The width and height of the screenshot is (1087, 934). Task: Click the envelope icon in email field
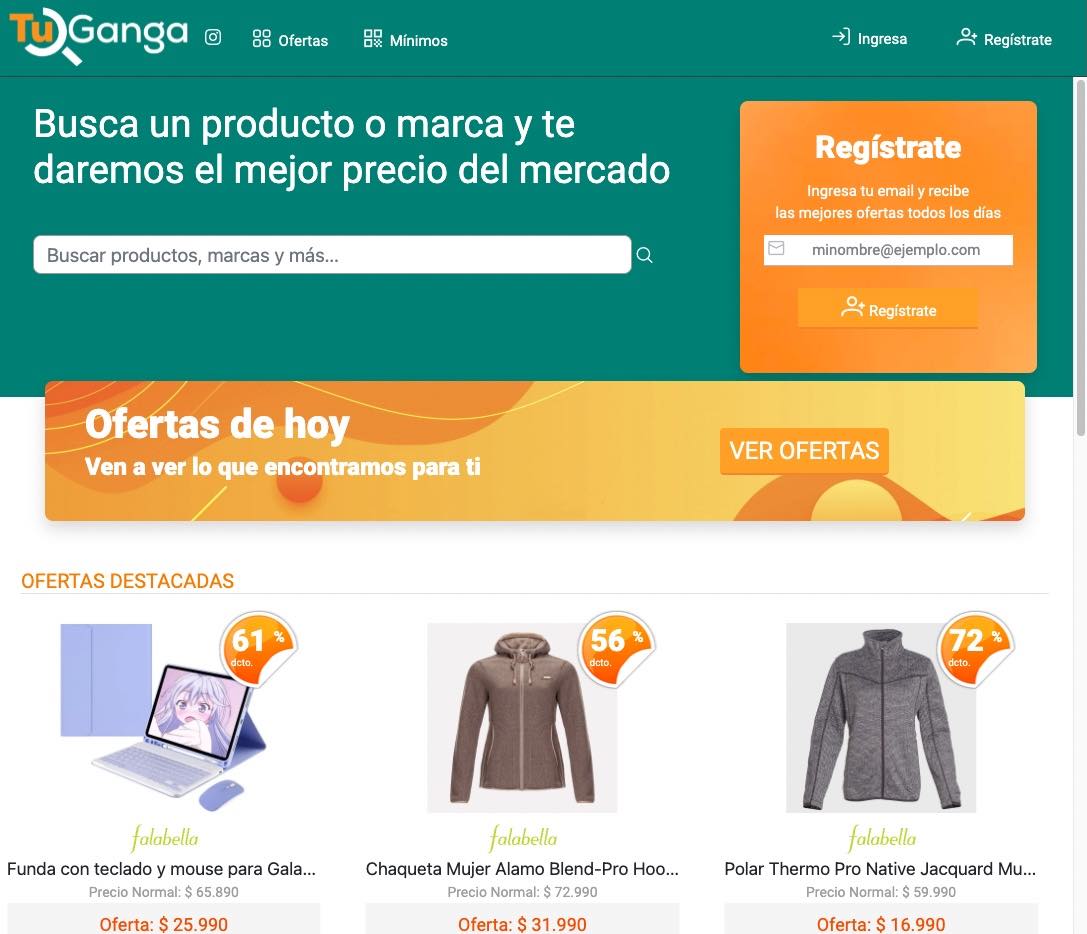(x=776, y=248)
